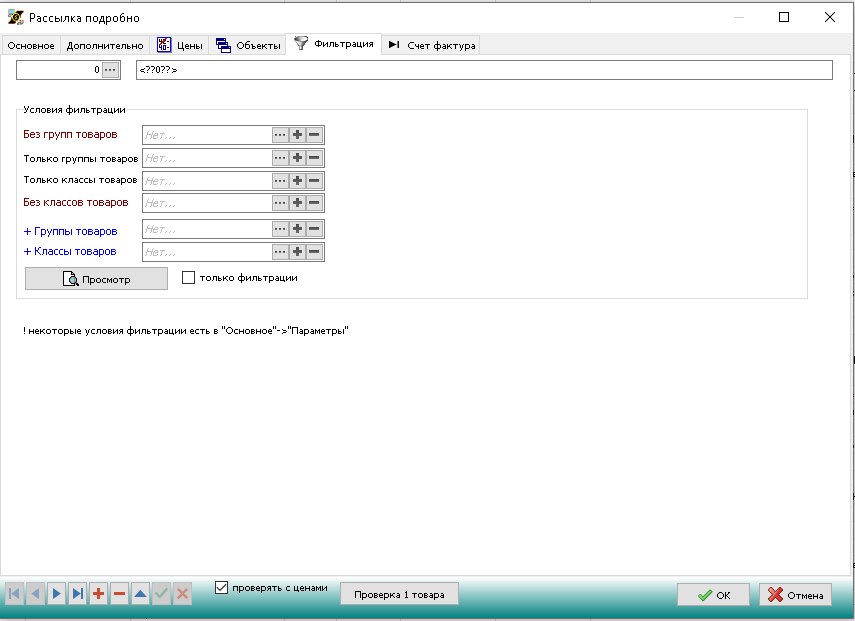The image size is (855, 621).
Task: Open the 'Счет фактура' tab
Action: point(432,45)
